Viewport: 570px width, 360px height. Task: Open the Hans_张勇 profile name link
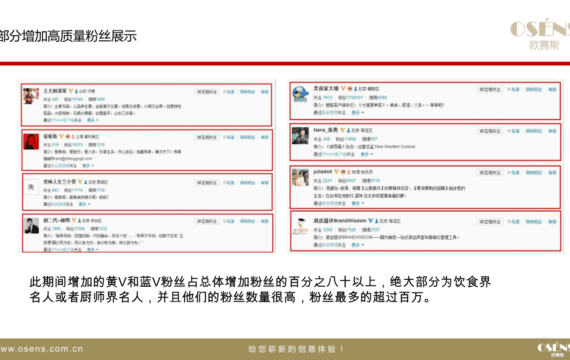tap(326, 130)
